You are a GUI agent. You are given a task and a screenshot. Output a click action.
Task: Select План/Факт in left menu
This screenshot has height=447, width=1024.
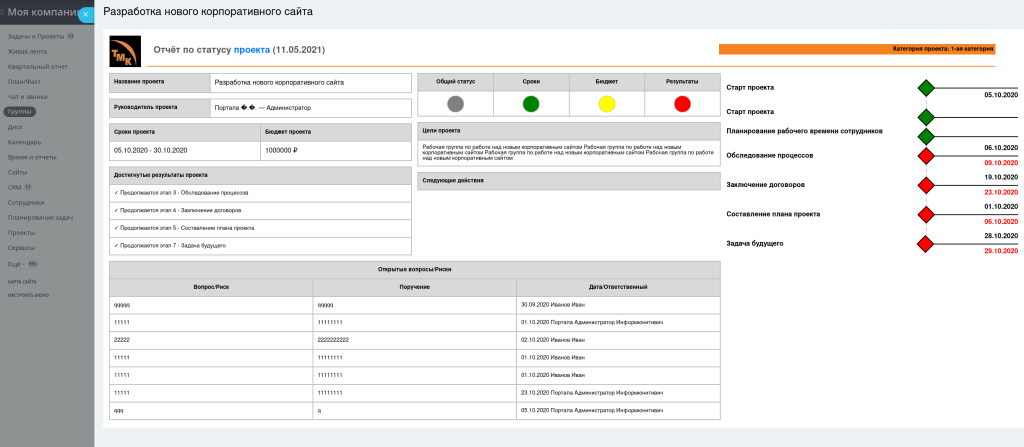24,82
